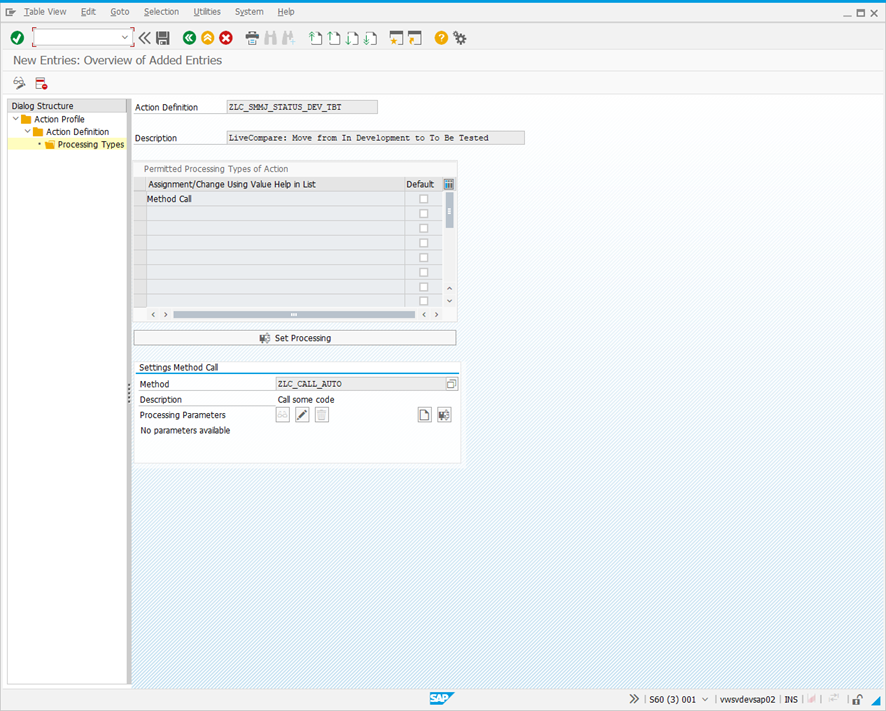886x711 pixels.
Task: Click the Method field ZLC_CALL_AUTO
Action: pos(360,384)
